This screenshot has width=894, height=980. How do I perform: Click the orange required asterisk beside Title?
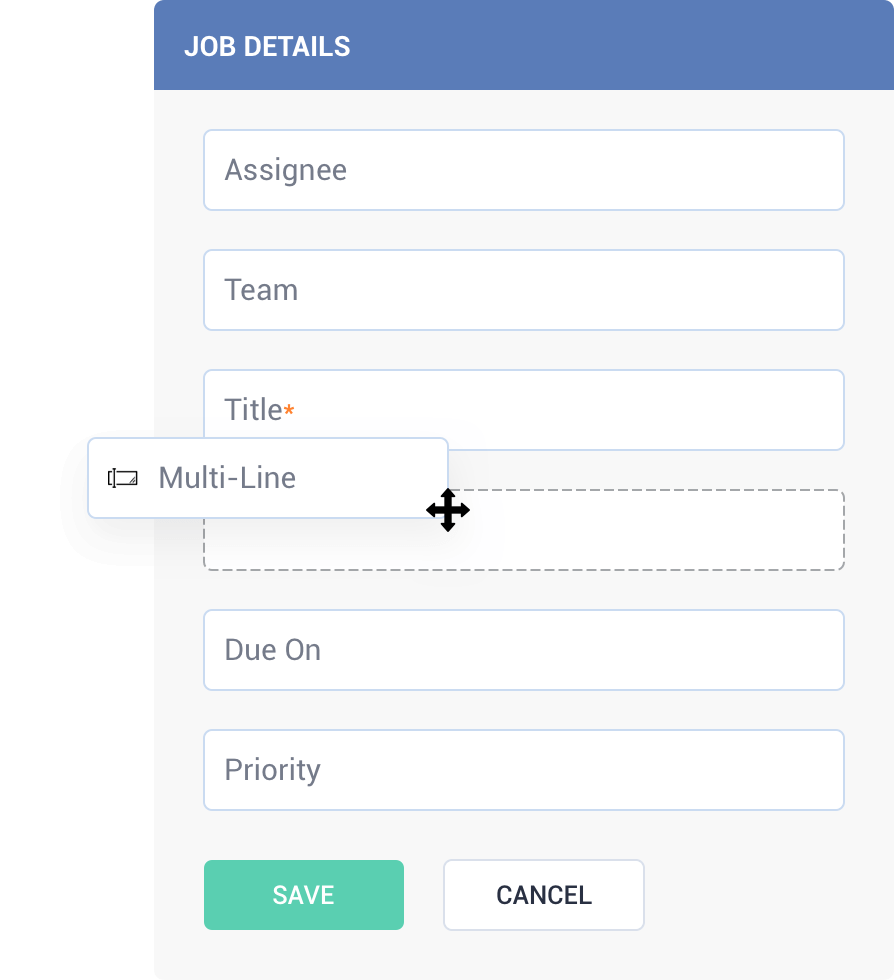(x=289, y=410)
